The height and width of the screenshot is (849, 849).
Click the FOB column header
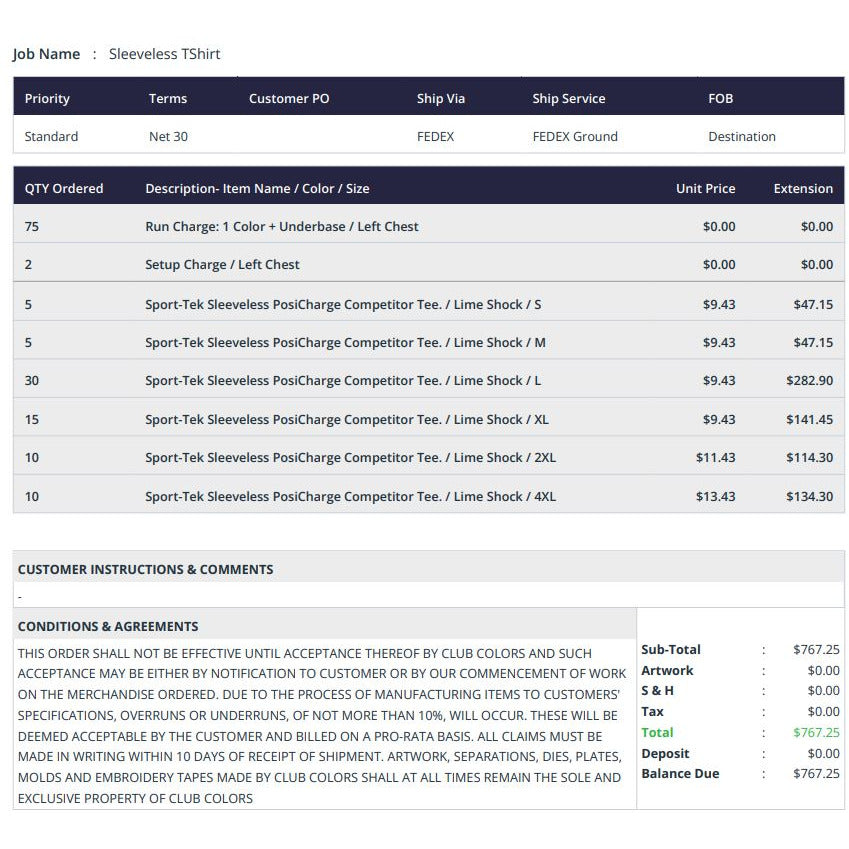tap(720, 99)
